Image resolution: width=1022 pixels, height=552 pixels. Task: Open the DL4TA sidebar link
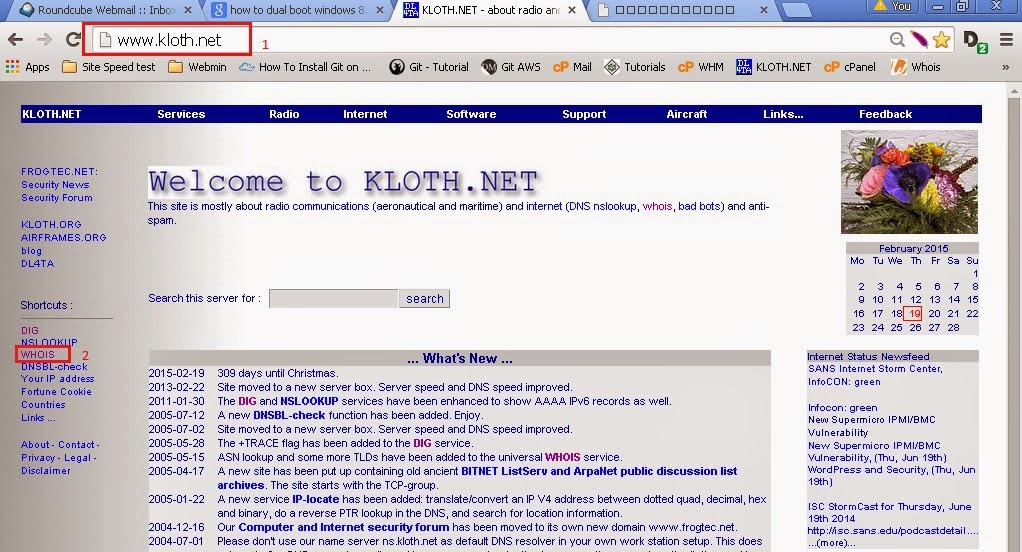(x=37, y=263)
